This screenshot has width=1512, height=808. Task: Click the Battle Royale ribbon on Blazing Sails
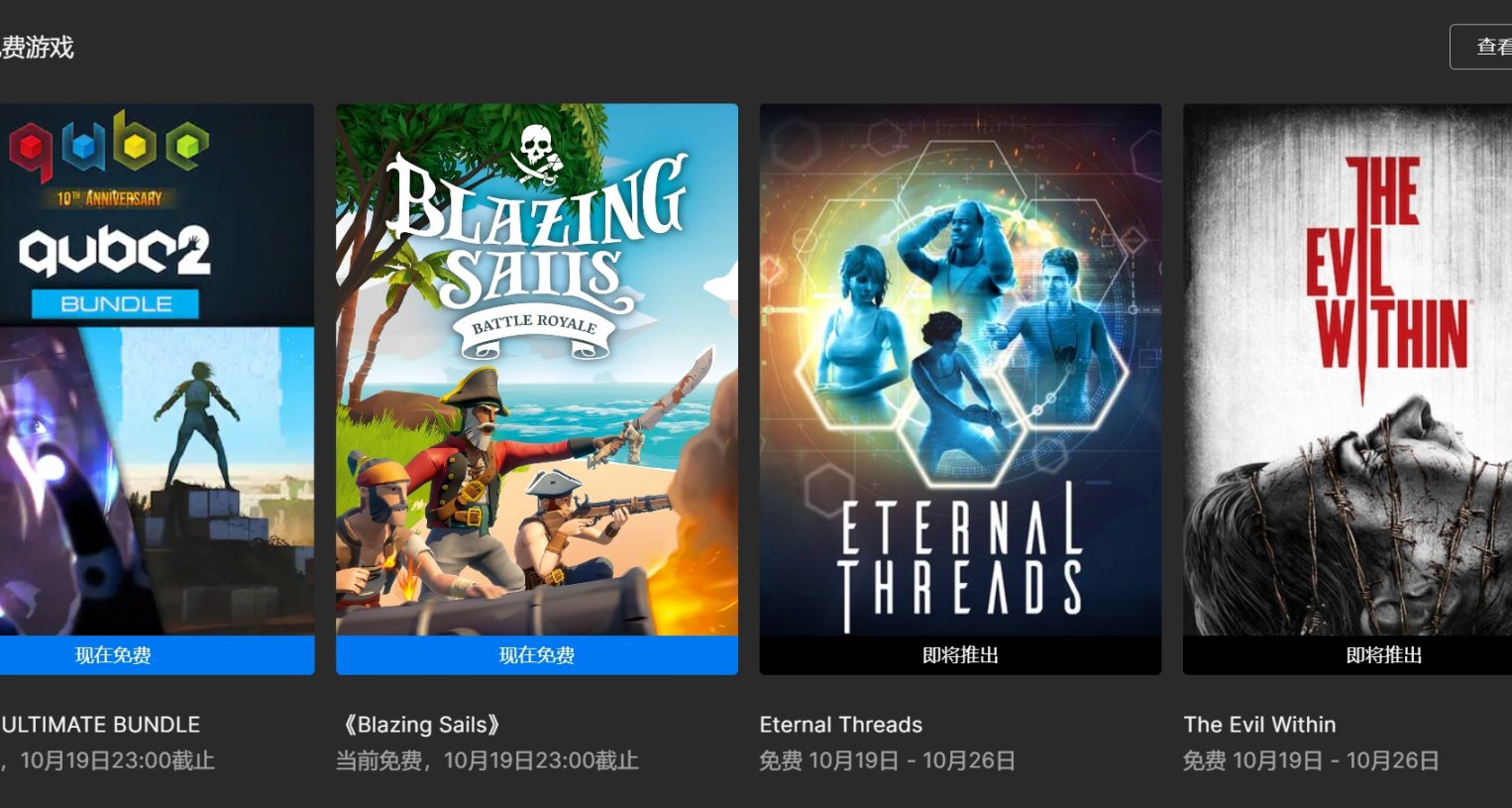pos(534,331)
